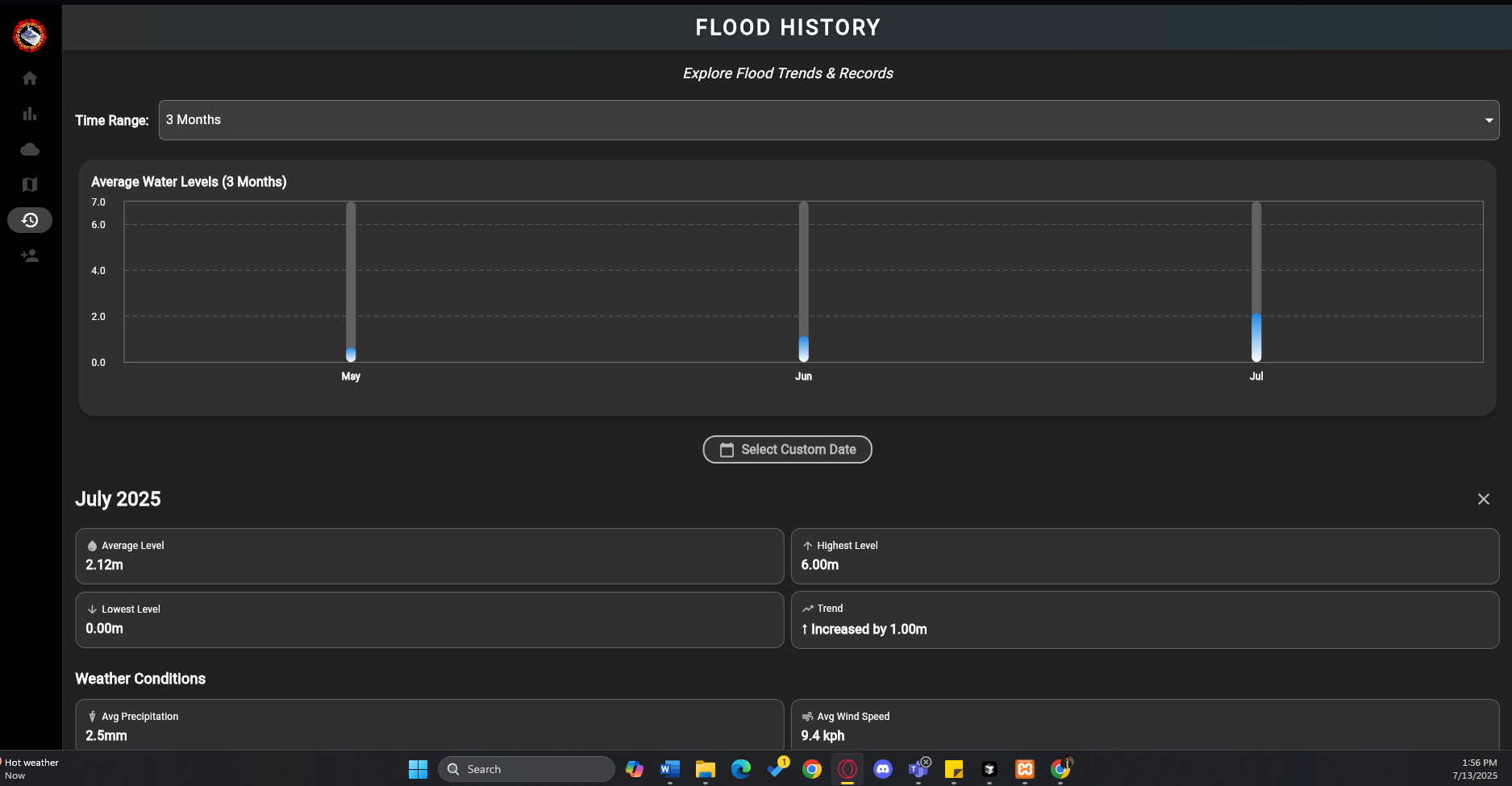The image size is (1512, 786).
Task: Select the Jul bar in the chart
Action: (x=1256, y=281)
